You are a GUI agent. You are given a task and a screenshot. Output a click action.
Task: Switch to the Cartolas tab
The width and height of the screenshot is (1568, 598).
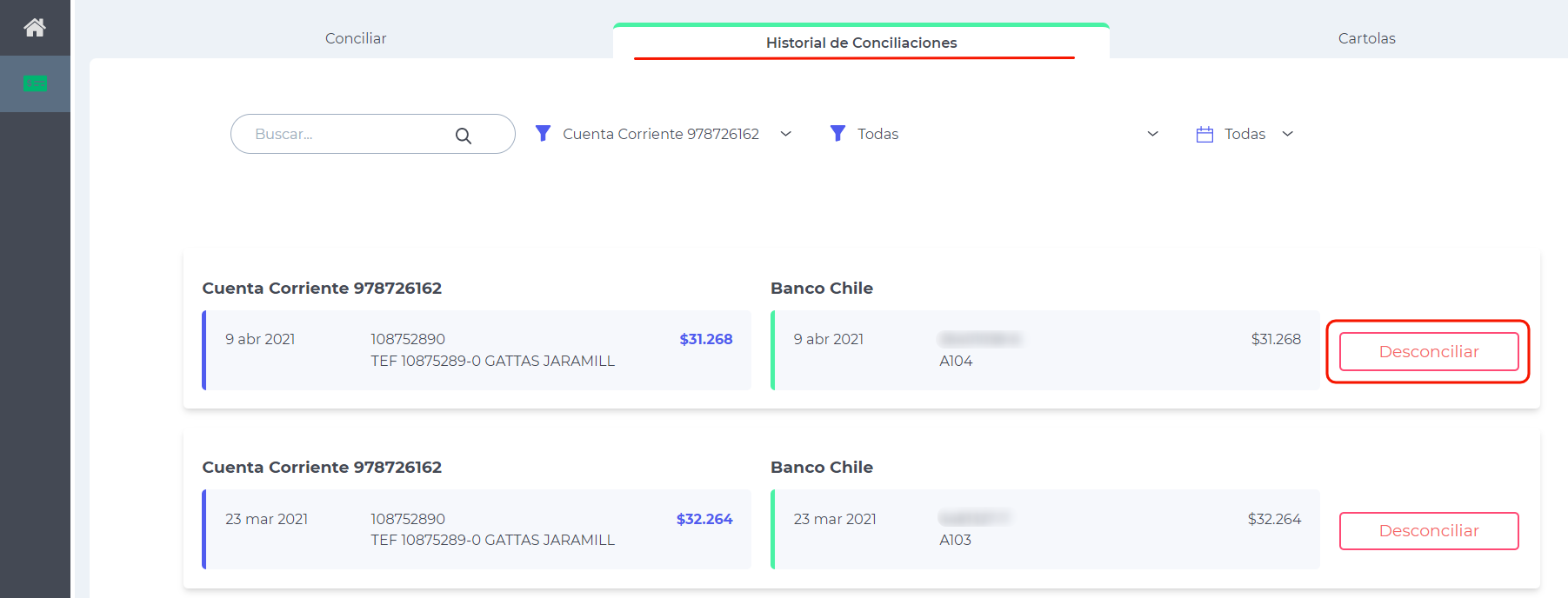point(1366,38)
